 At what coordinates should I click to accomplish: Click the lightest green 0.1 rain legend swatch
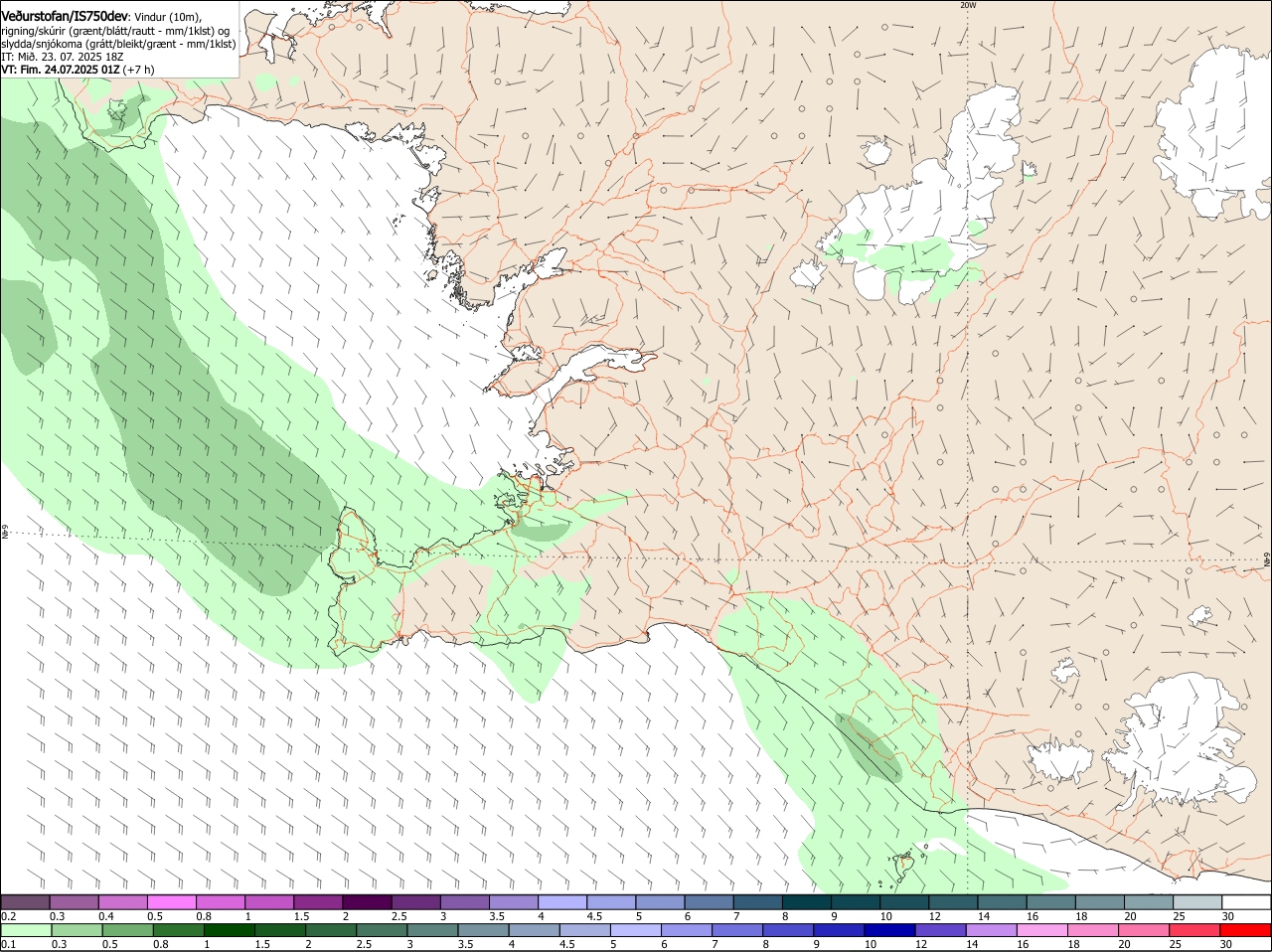coord(26,931)
